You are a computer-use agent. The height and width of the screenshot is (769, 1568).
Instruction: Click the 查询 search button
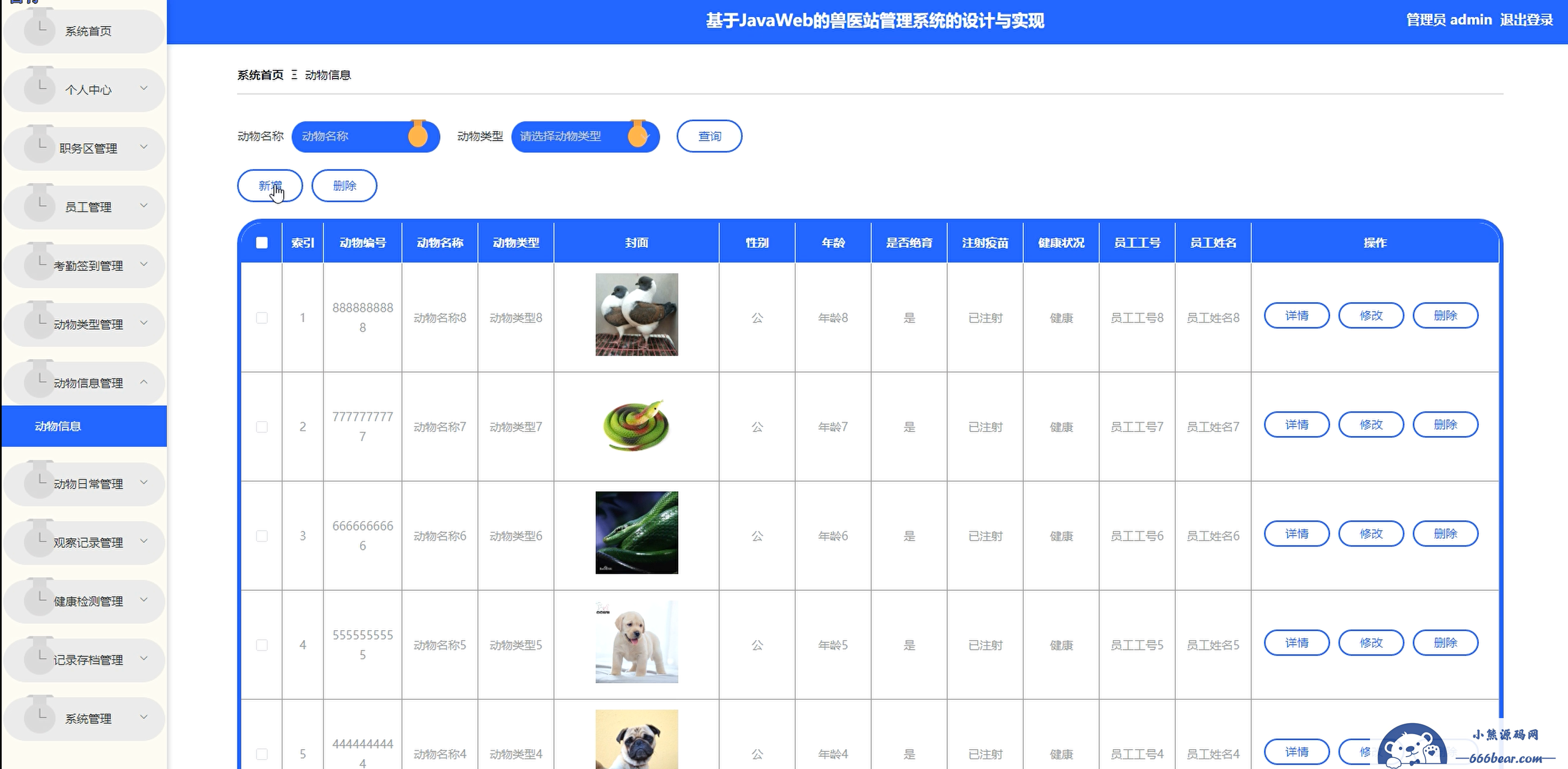pos(709,137)
